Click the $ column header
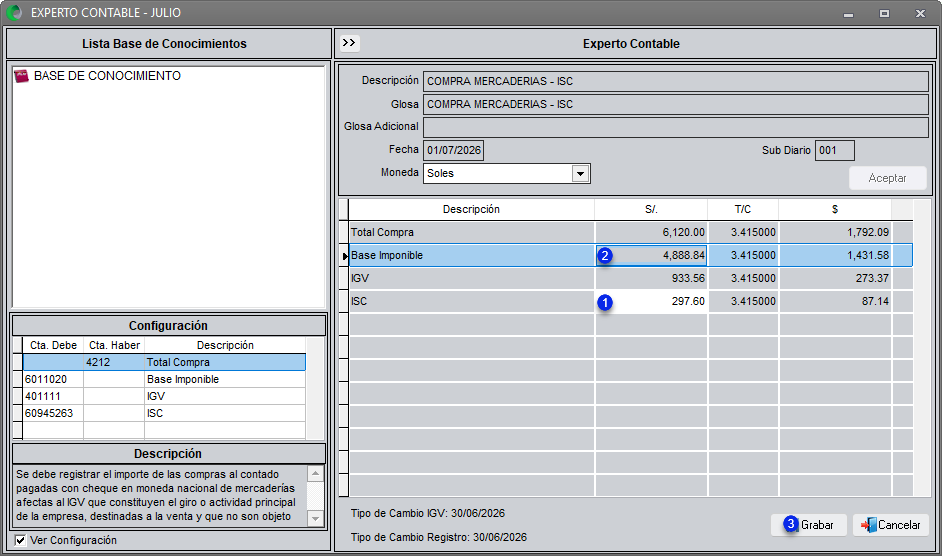This screenshot has width=942, height=556. point(835,209)
